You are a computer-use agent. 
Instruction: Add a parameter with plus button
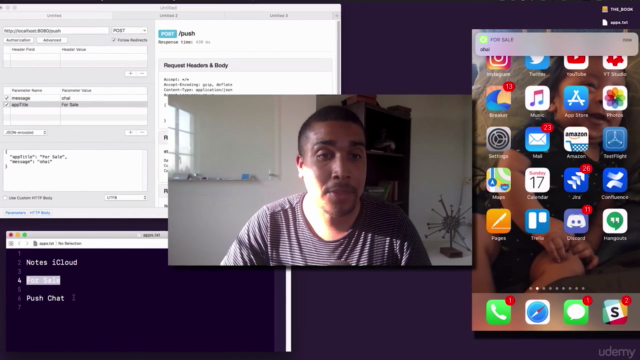click(x=131, y=132)
